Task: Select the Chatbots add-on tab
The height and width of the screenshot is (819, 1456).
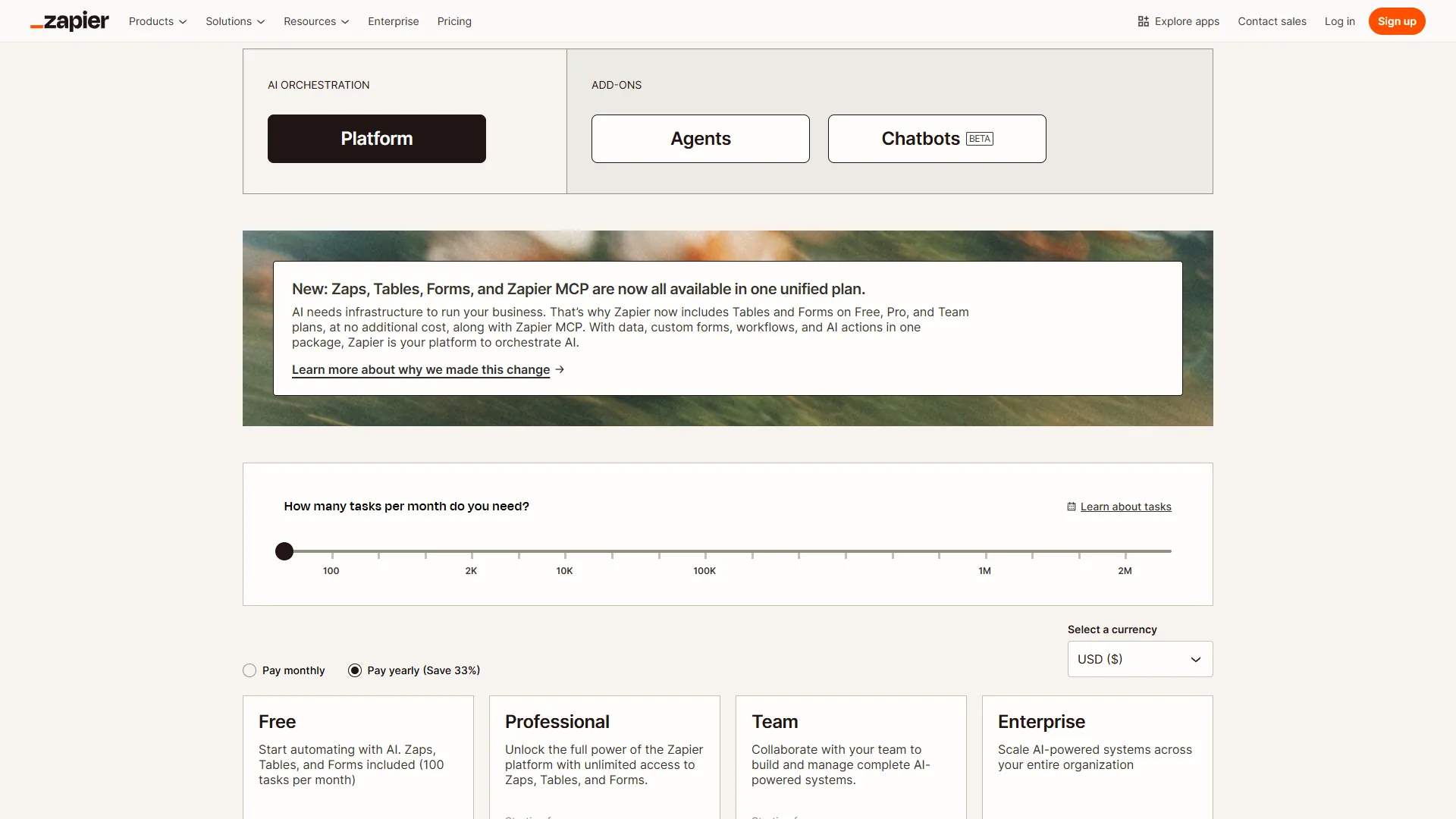Action: (937, 139)
